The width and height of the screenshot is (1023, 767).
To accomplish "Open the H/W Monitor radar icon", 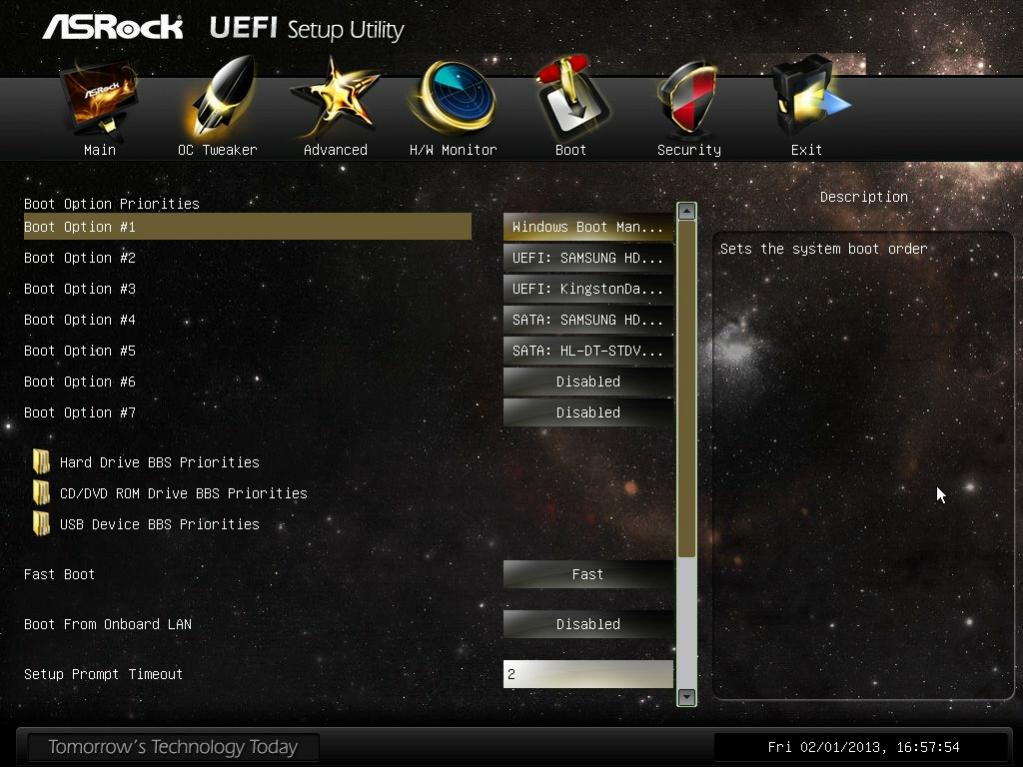I will point(453,97).
